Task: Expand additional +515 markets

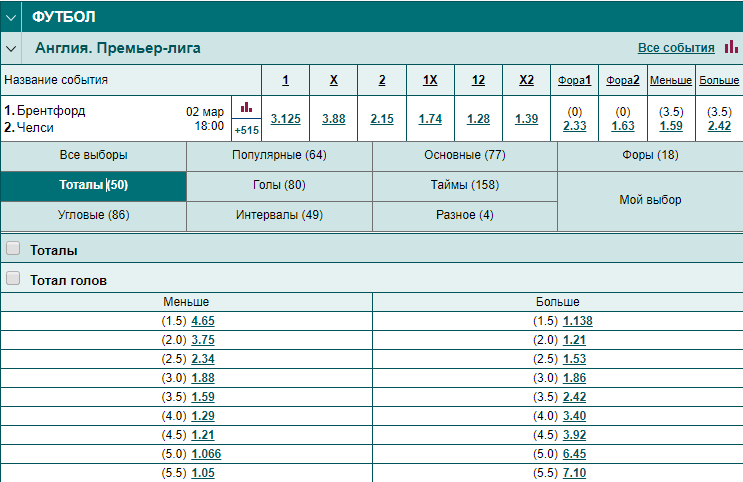Action: tap(246, 130)
